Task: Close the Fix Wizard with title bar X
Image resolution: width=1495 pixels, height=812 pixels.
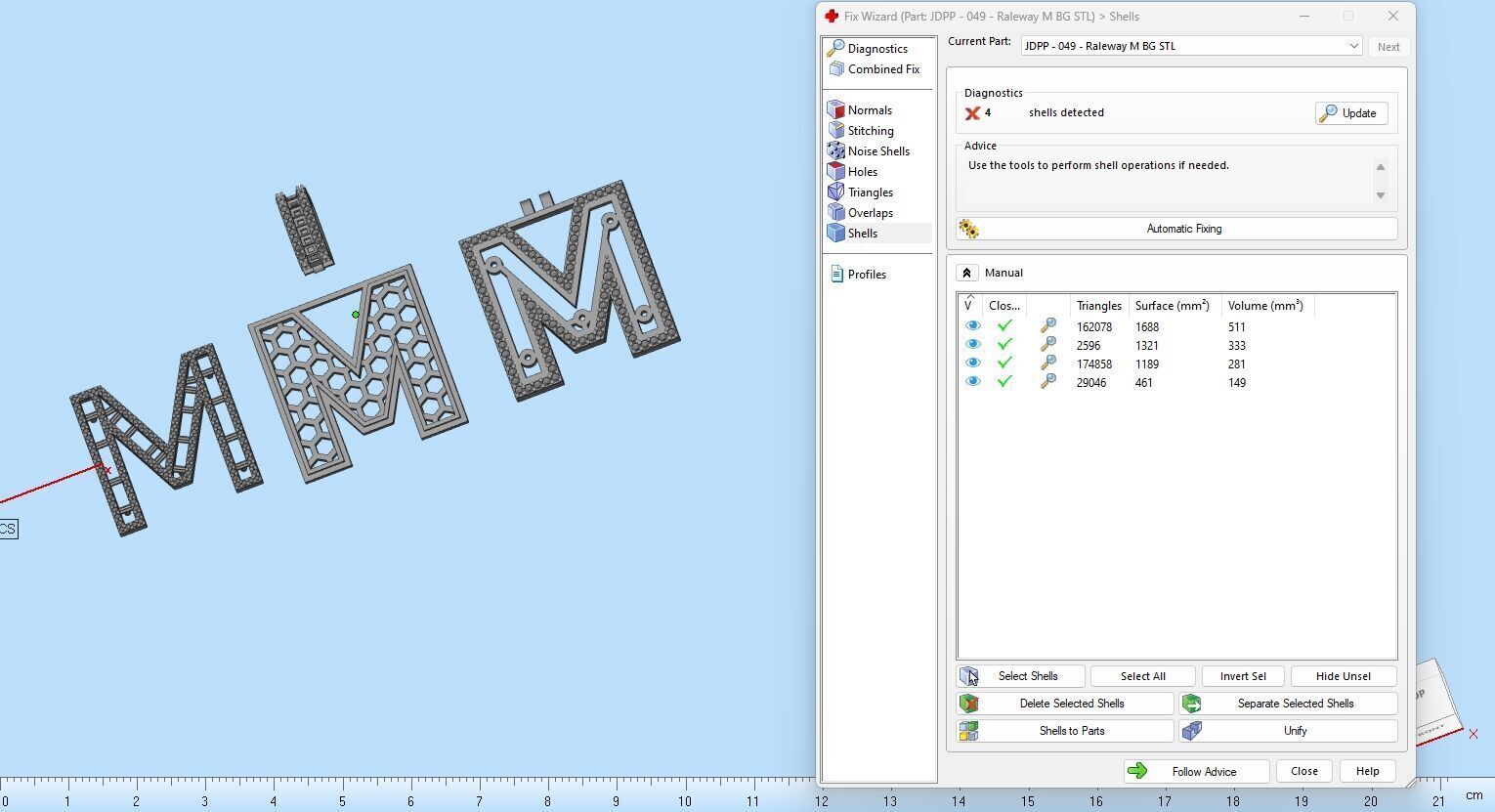Action: pos(1393,17)
